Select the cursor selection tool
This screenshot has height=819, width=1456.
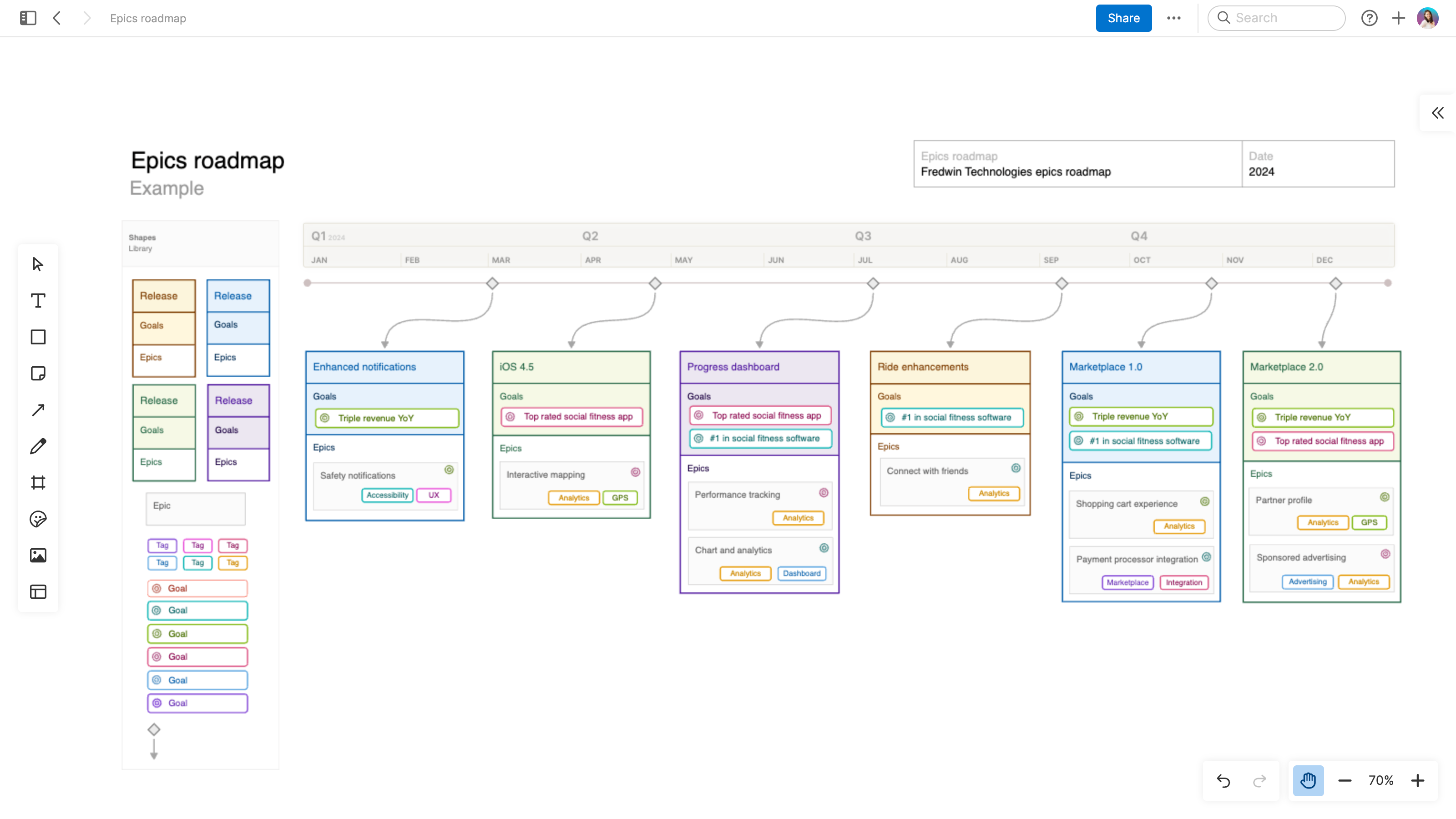tap(38, 263)
